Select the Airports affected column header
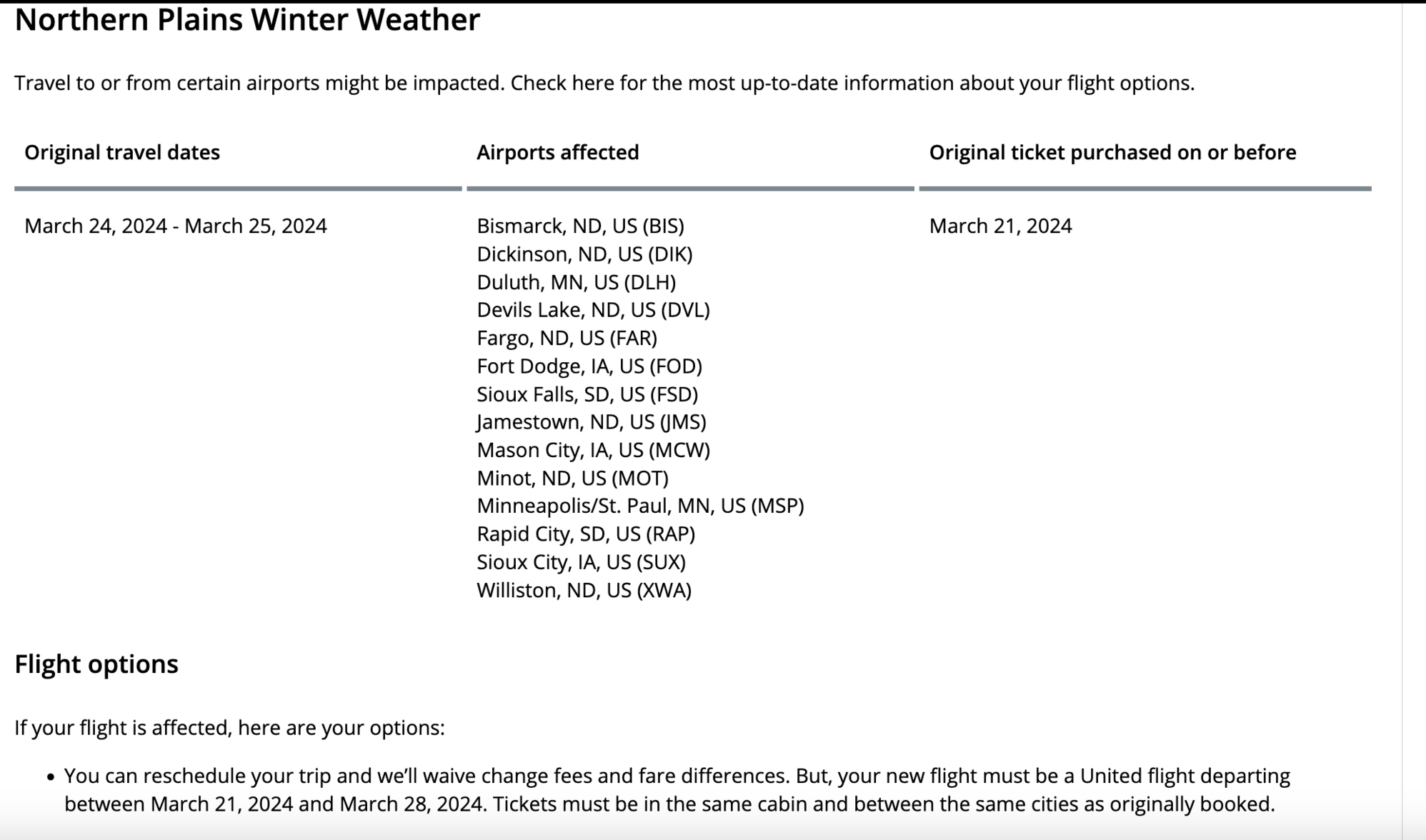 [x=558, y=152]
